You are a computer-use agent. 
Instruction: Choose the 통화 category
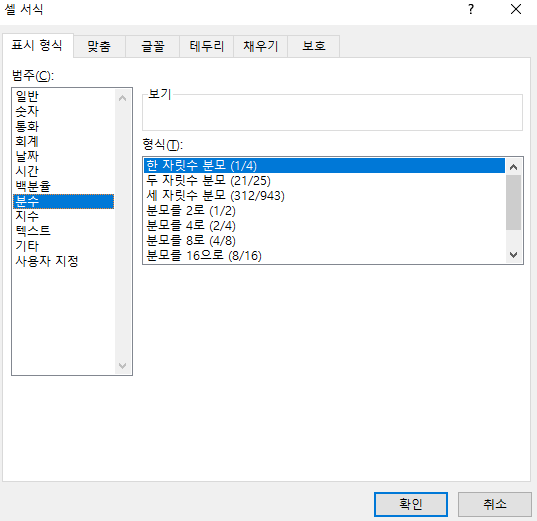click(x=63, y=126)
